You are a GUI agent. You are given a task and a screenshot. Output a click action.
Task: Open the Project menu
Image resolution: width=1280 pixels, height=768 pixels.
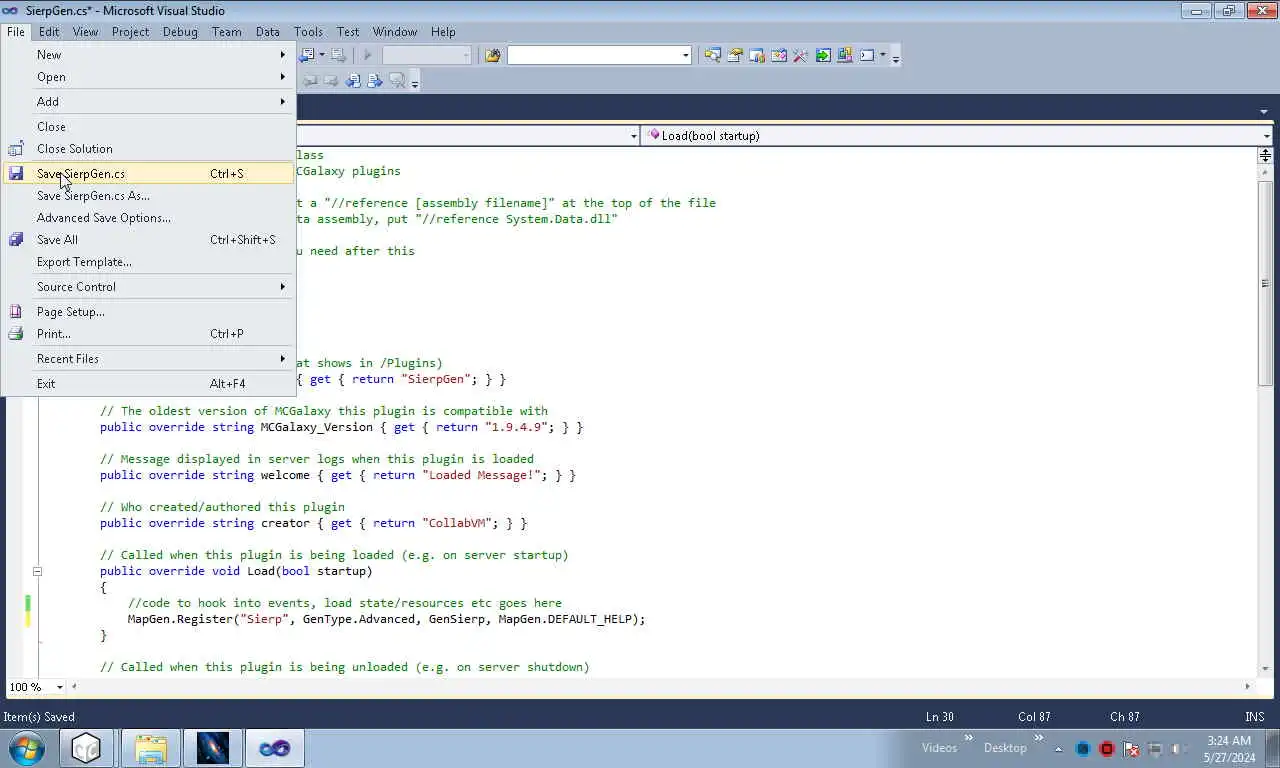[x=130, y=31]
